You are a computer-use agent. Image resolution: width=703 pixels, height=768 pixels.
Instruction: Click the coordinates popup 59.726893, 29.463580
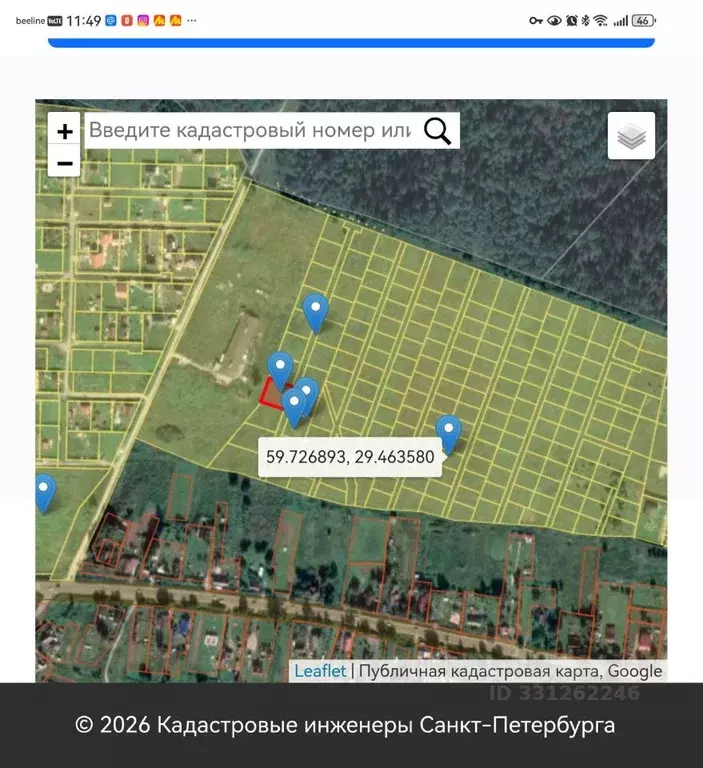click(350, 457)
